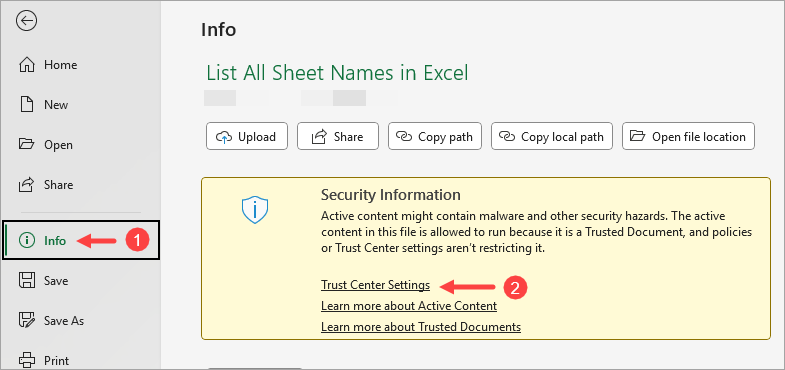Click the Info page heading at top

[218, 30]
